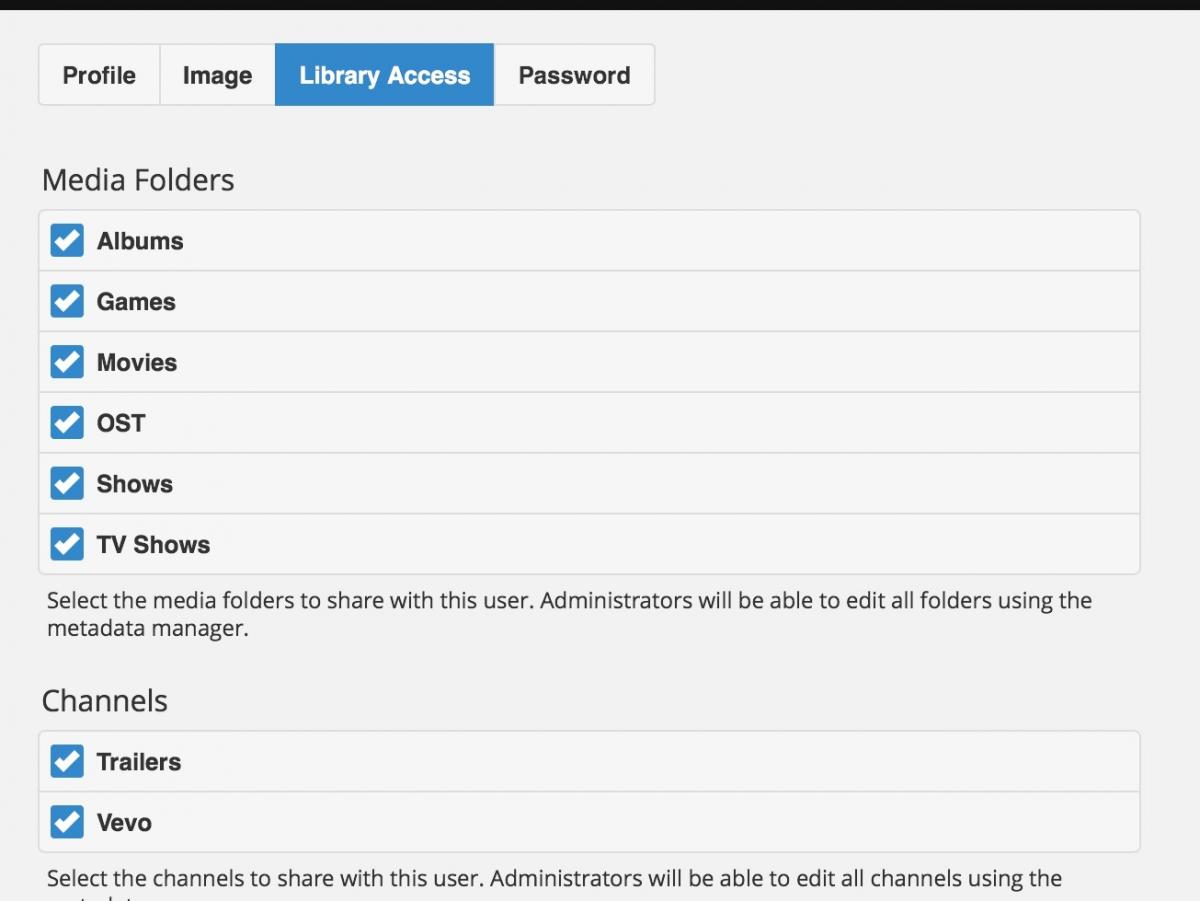
Task: Switch to the Profile tab
Action: click(99, 75)
